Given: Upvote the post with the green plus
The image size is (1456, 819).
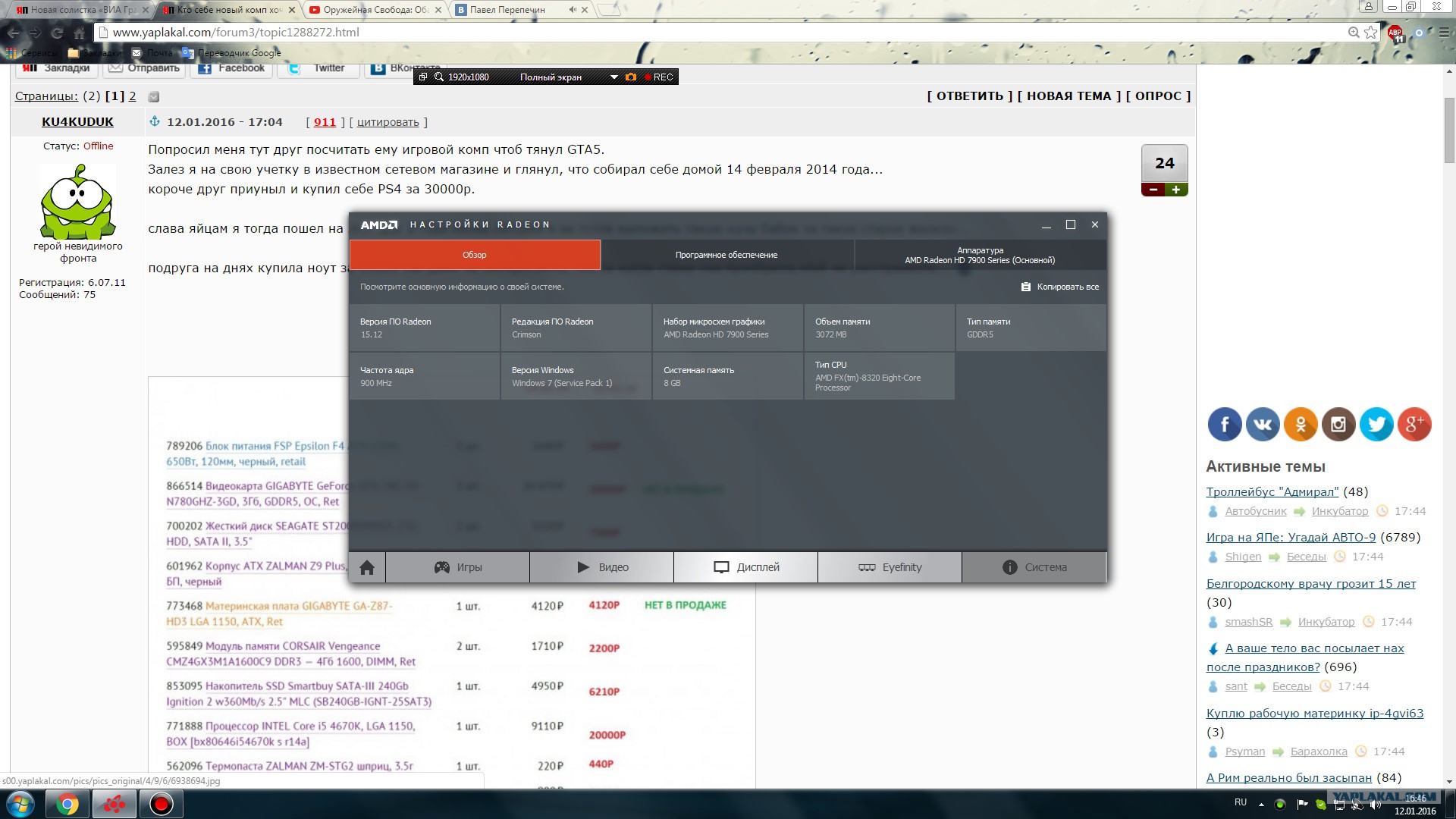Looking at the screenshot, I should pos(1176,190).
